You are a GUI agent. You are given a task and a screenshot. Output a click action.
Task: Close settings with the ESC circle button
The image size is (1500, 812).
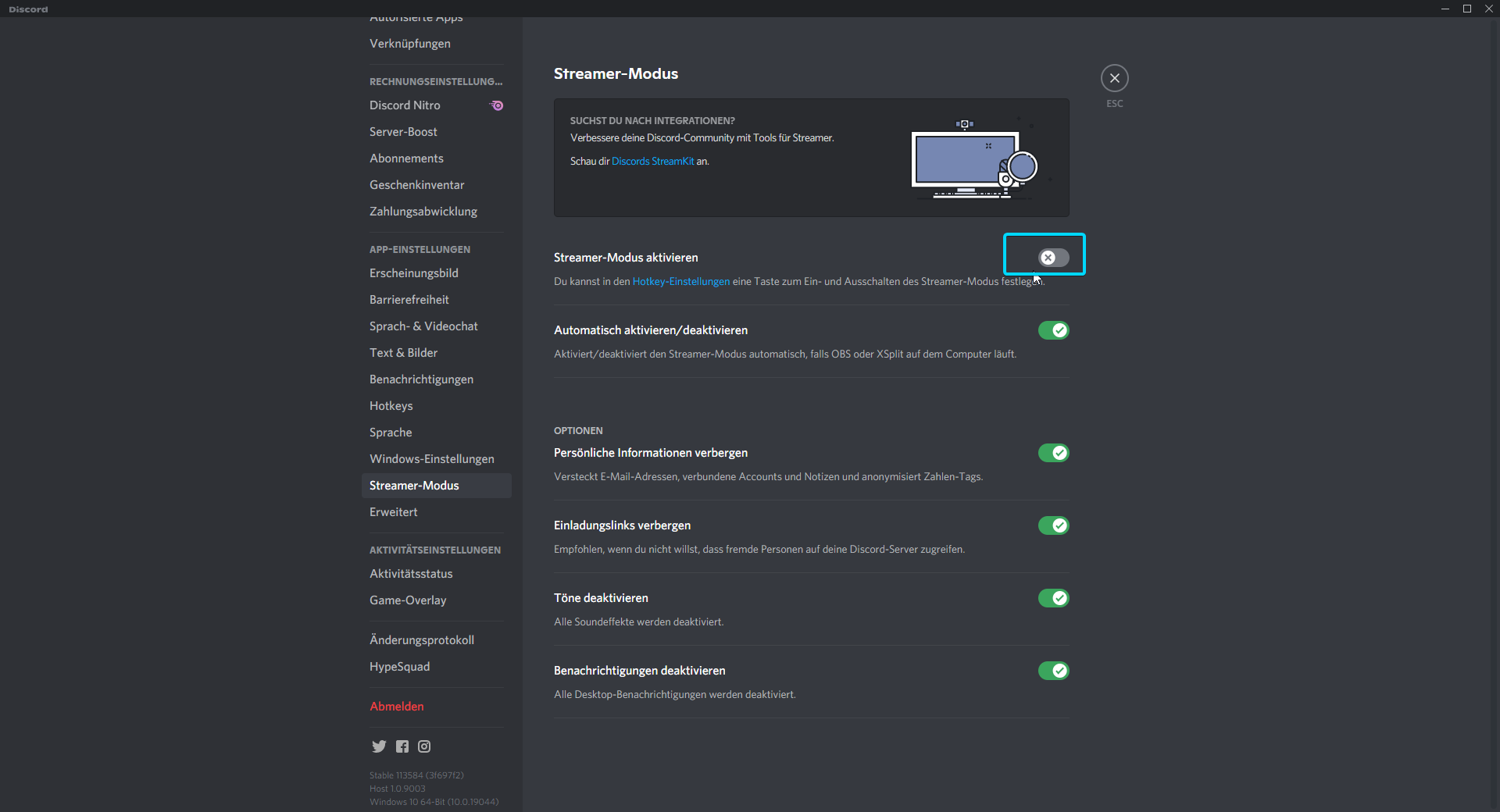coord(1114,78)
